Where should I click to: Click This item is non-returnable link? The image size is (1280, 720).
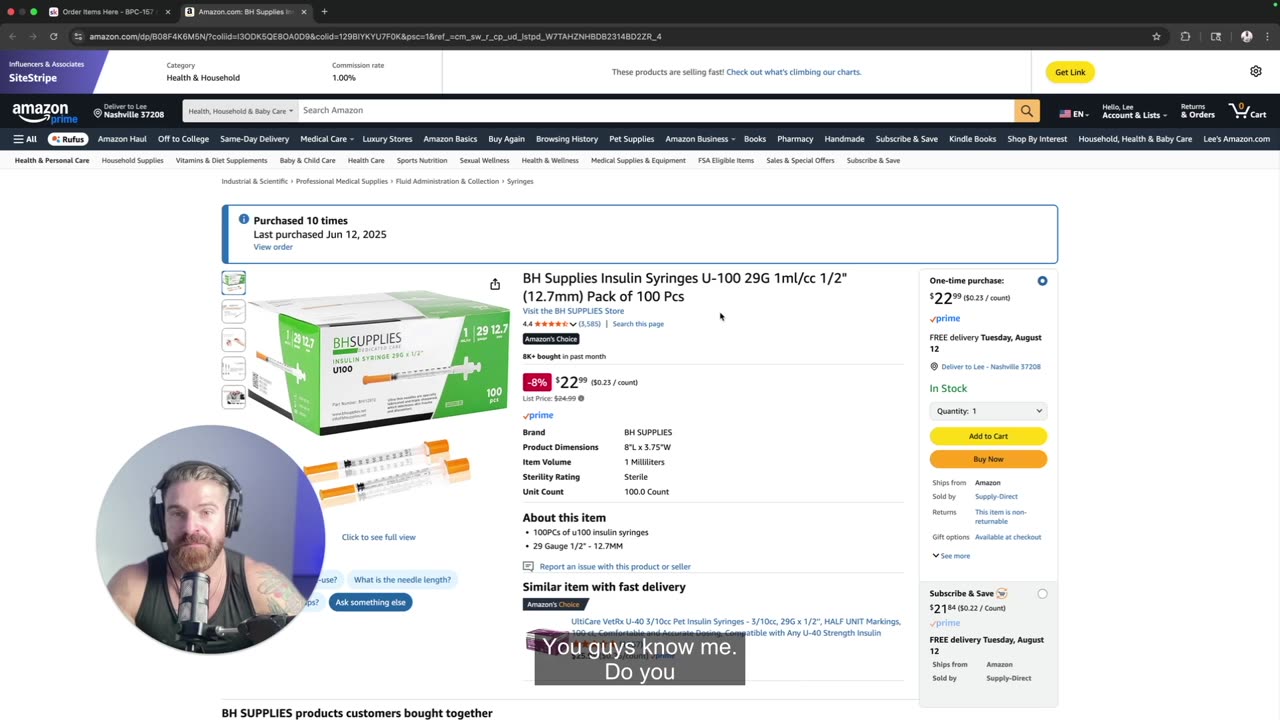point(1001,516)
